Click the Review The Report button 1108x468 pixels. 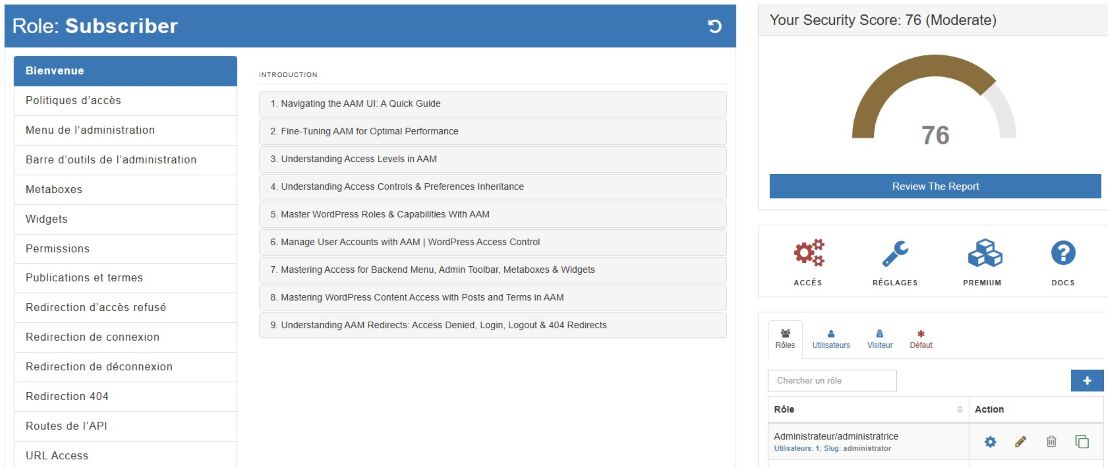tap(935, 186)
